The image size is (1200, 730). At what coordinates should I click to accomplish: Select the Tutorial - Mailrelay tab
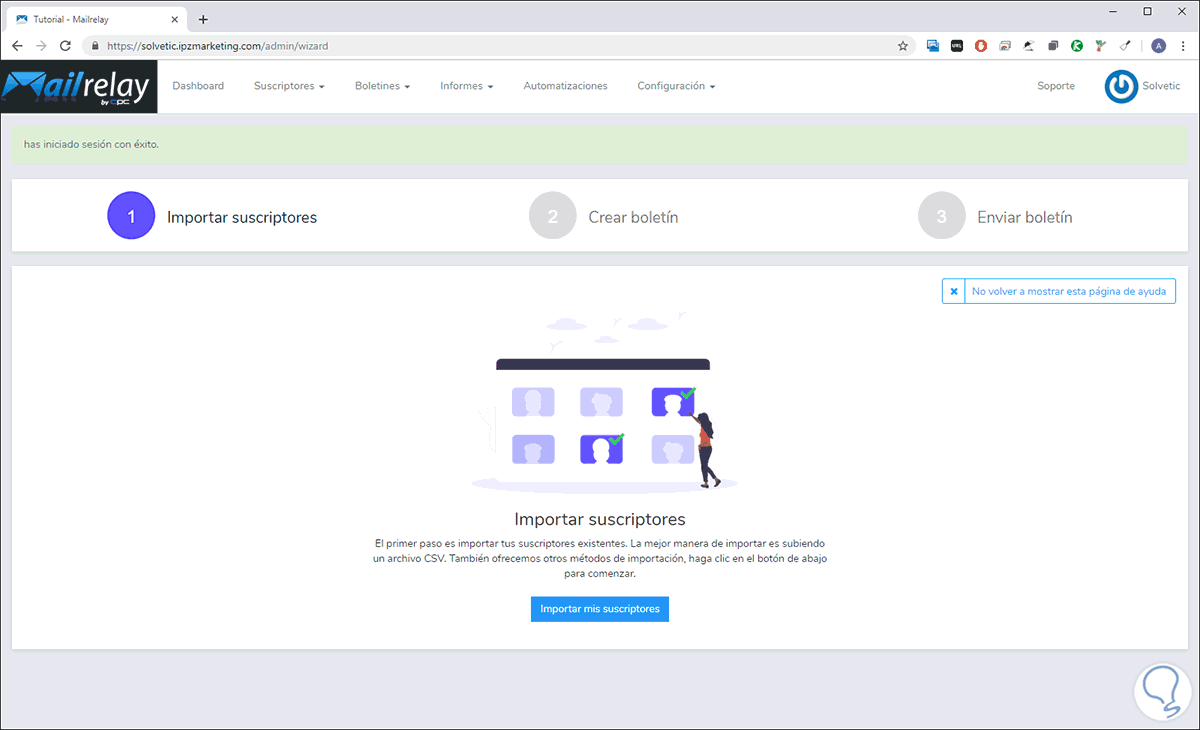click(x=99, y=19)
